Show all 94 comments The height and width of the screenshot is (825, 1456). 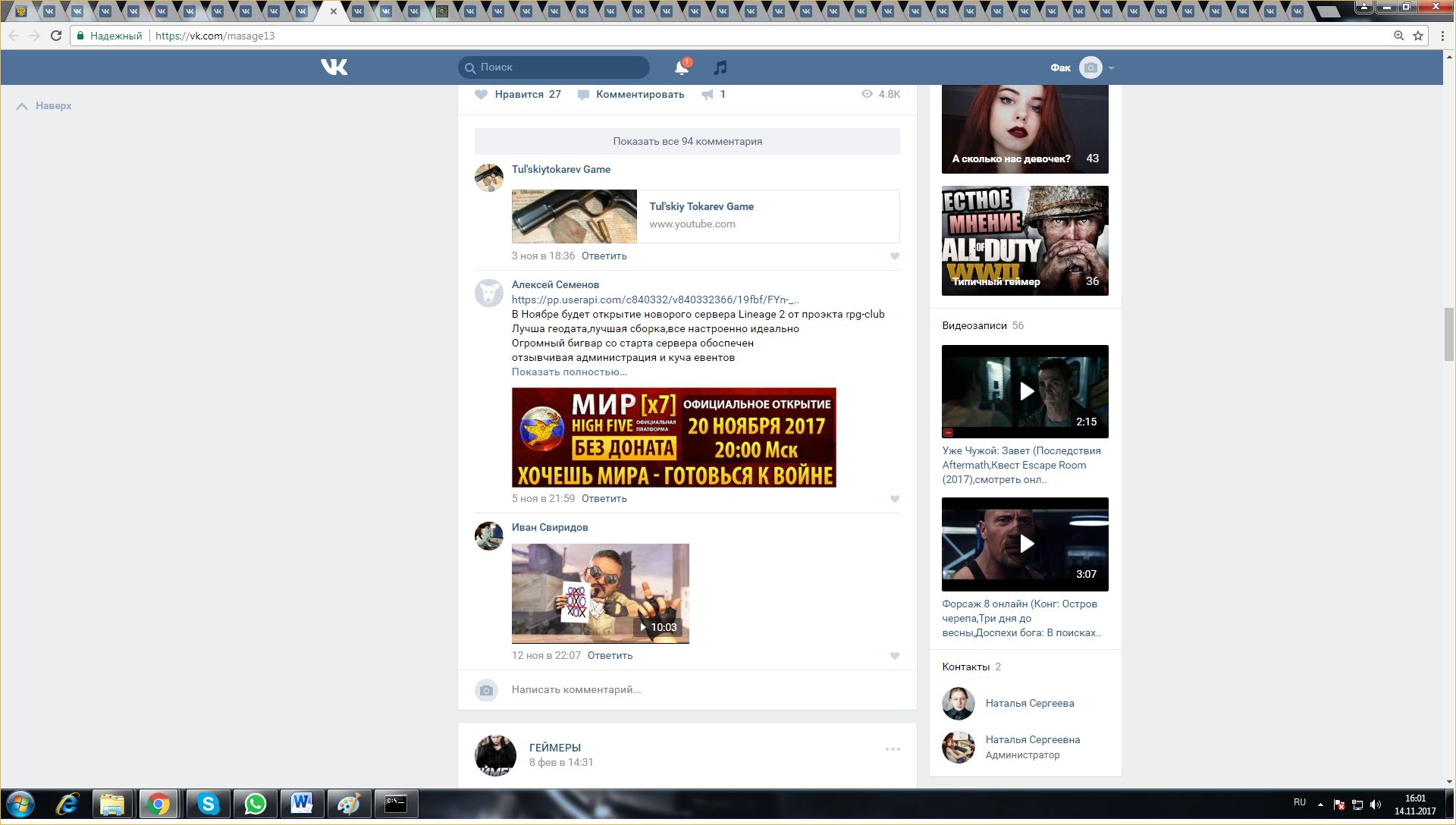tap(687, 141)
